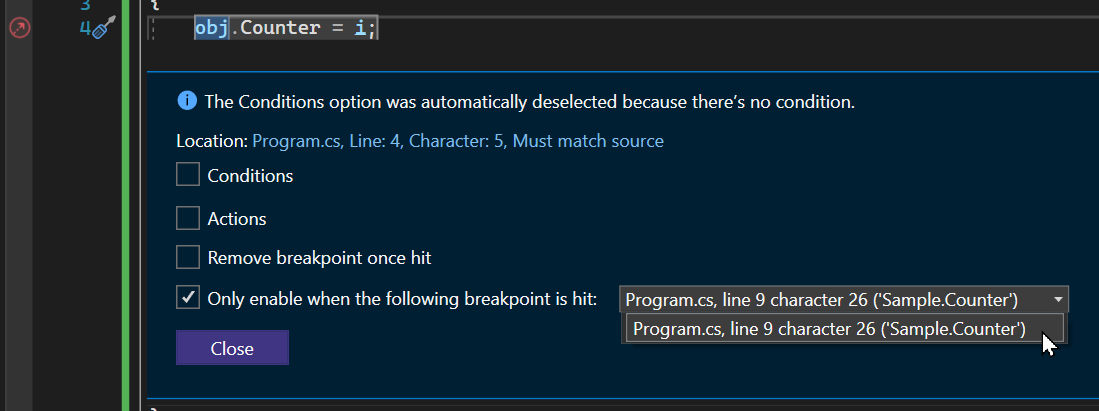This screenshot has width=1099, height=411.
Task: Click the Close button
Action: 232,348
